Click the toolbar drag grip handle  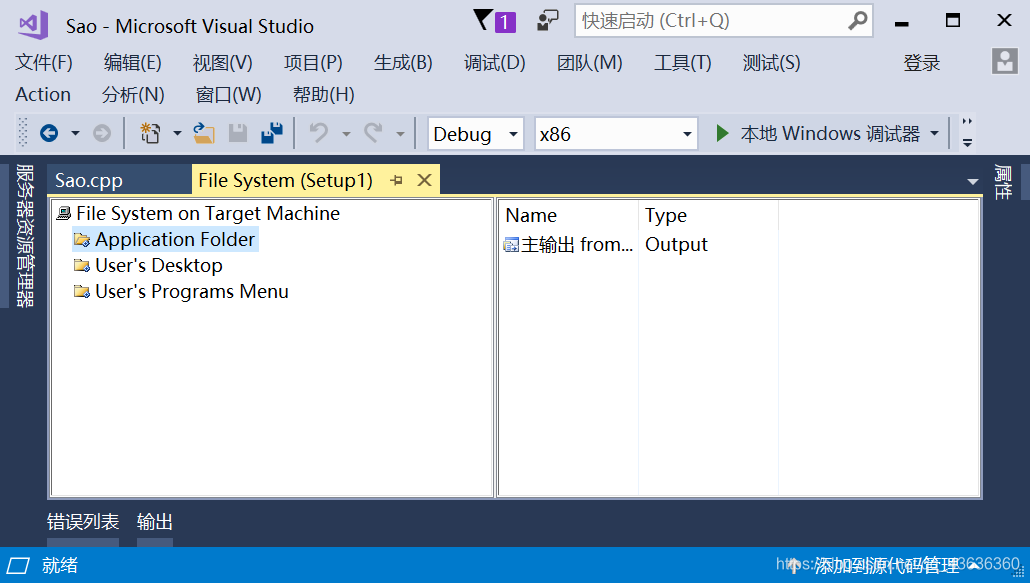[x=23, y=133]
